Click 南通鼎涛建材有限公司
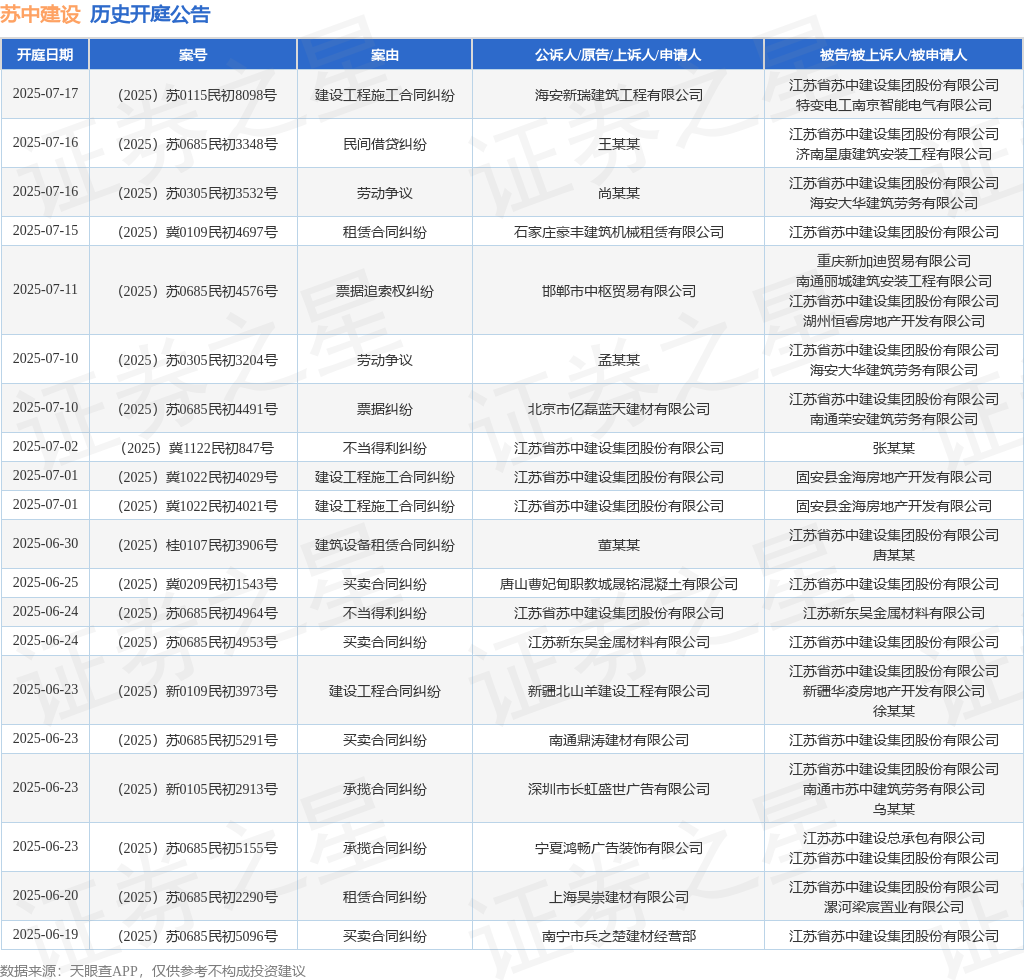Image resolution: width=1024 pixels, height=980 pixels. tap(618, 740)
